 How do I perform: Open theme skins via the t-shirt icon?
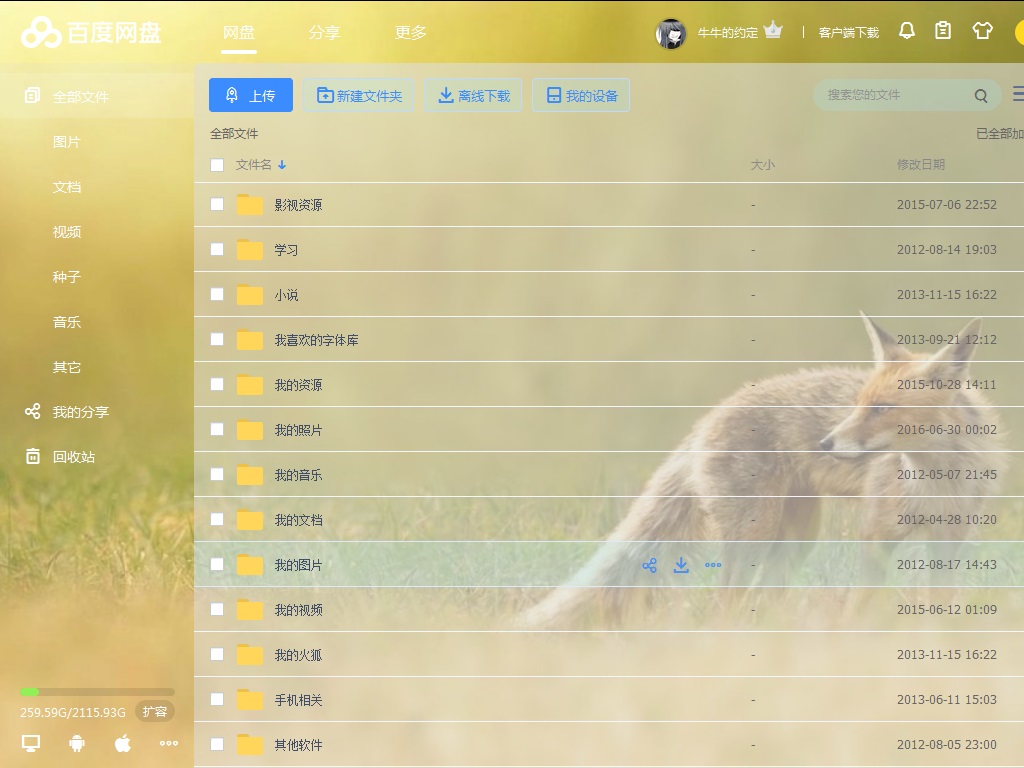coord(981,30)
